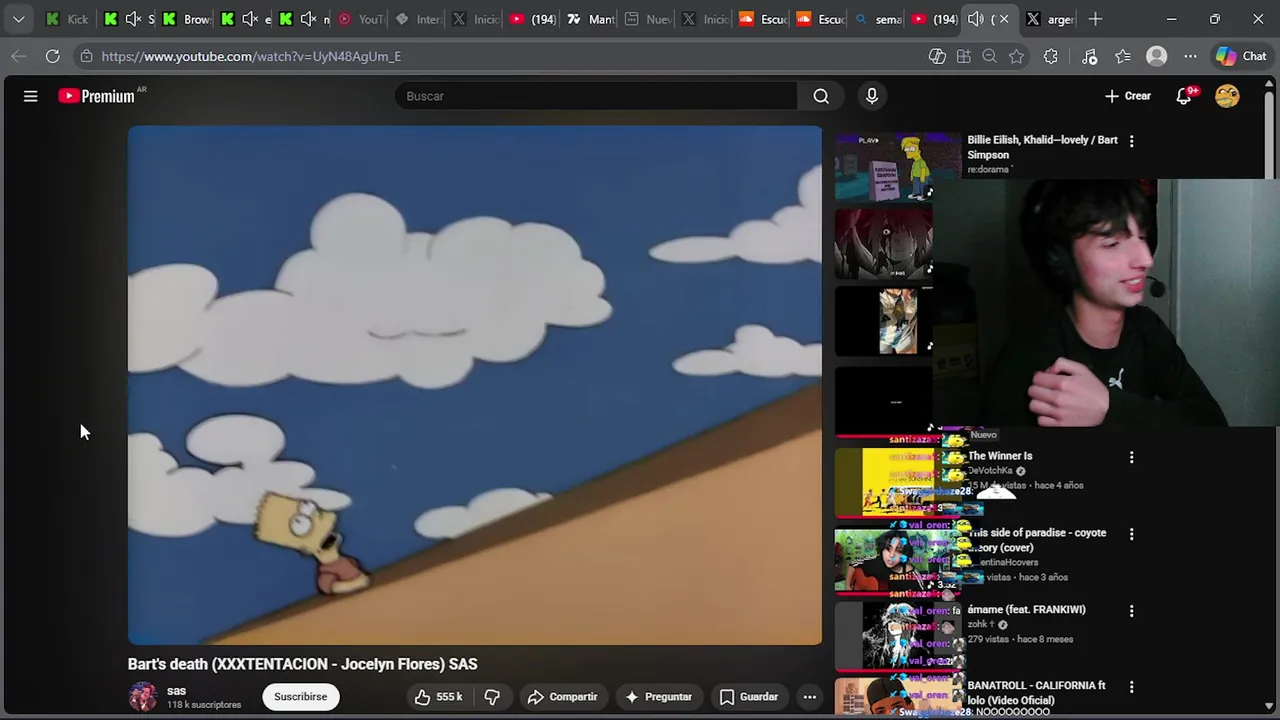This screenshot has height=720, width=1280.
Task: Add page to favorites star
Action: 1017,56
